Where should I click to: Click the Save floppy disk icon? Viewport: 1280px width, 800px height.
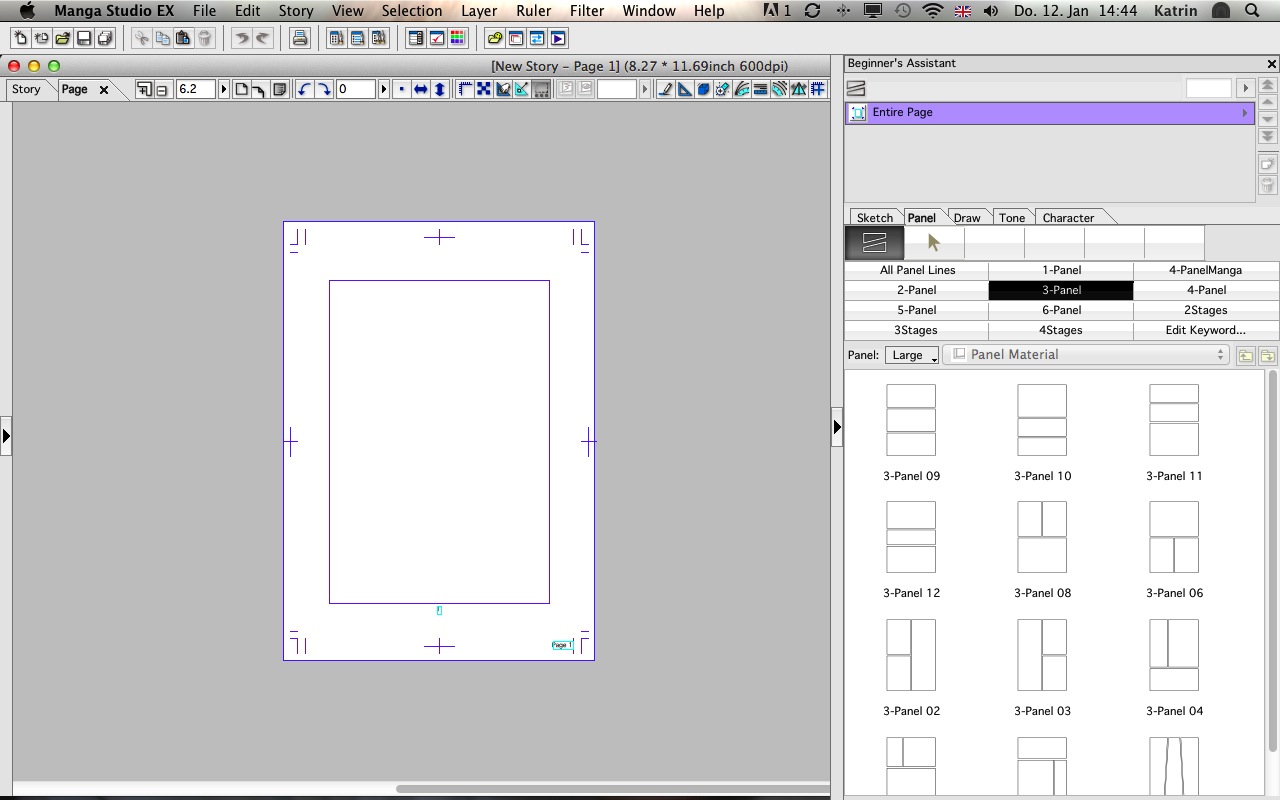click(x=84, y=39)
